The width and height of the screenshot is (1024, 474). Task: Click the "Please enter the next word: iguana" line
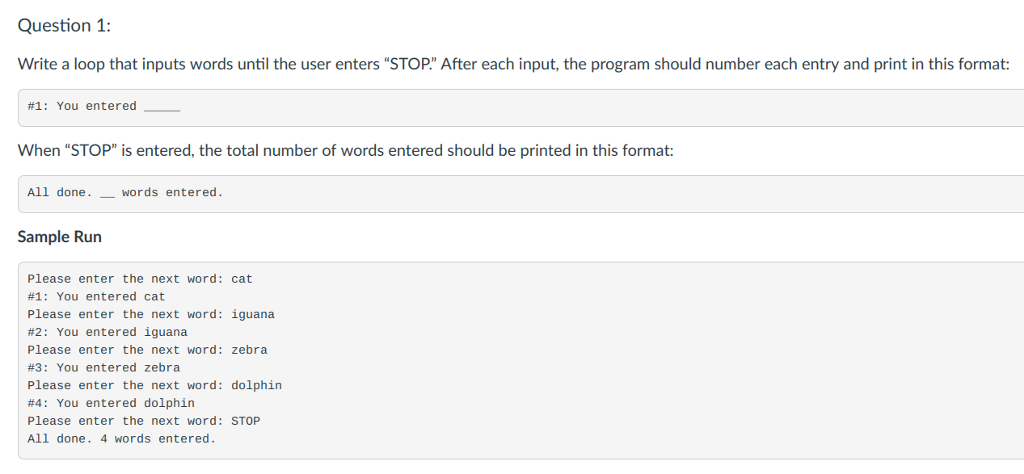[151, 314]
